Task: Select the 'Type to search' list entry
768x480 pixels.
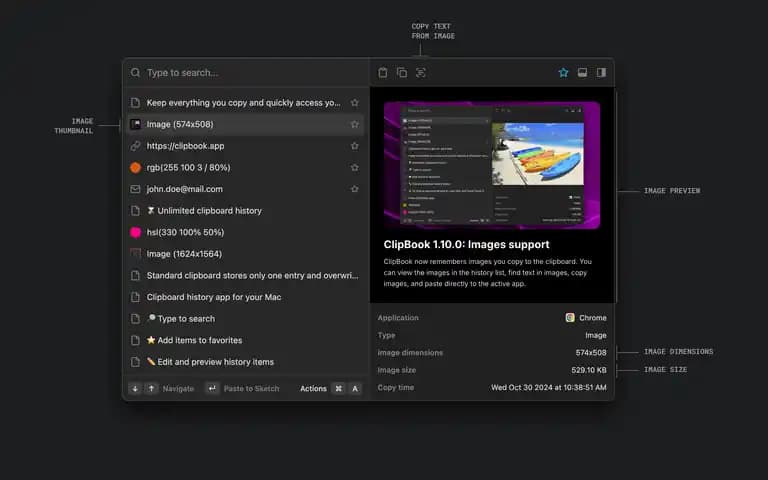Action: [245, 318]
